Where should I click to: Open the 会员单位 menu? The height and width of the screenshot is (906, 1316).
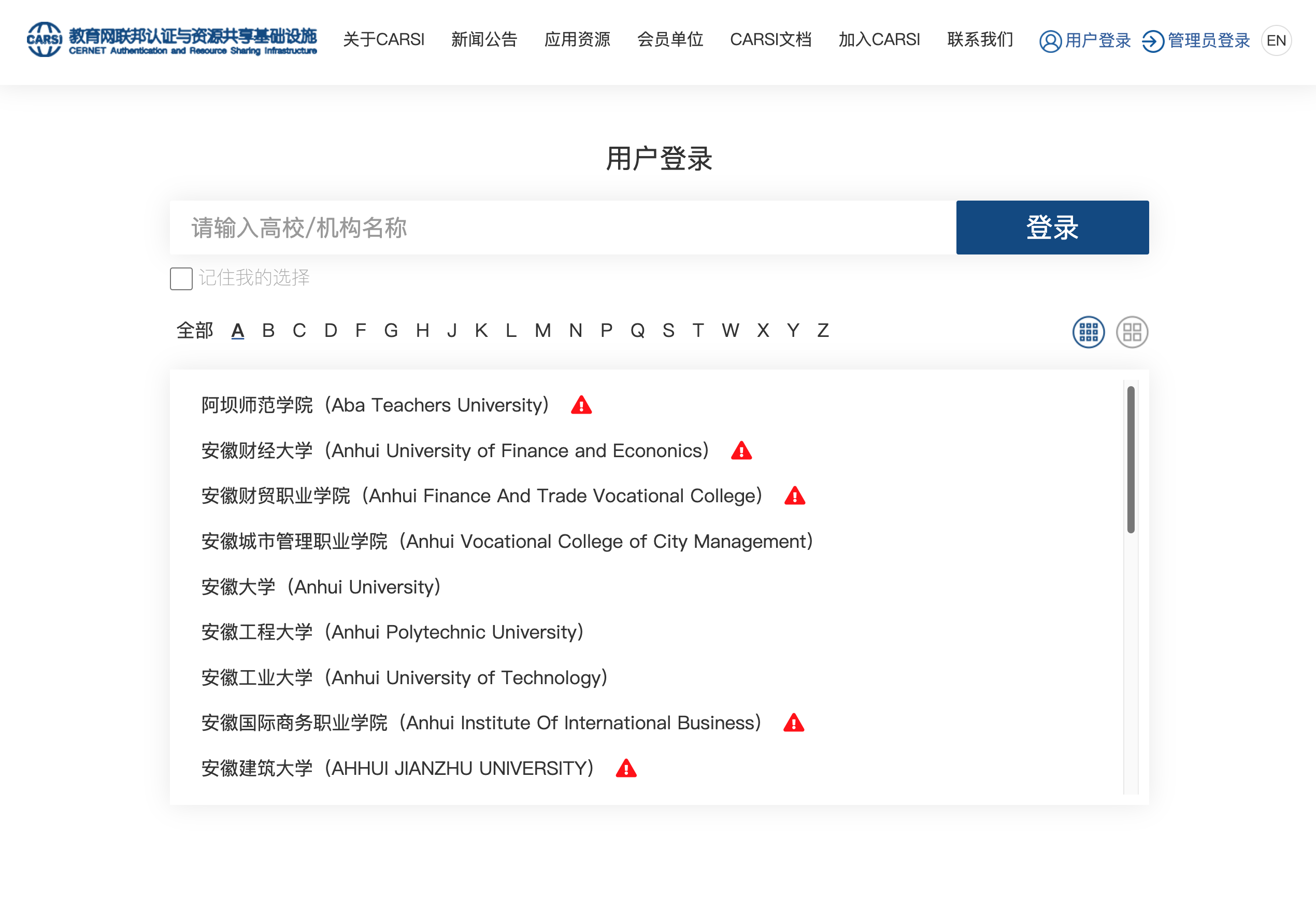(669, 40)
